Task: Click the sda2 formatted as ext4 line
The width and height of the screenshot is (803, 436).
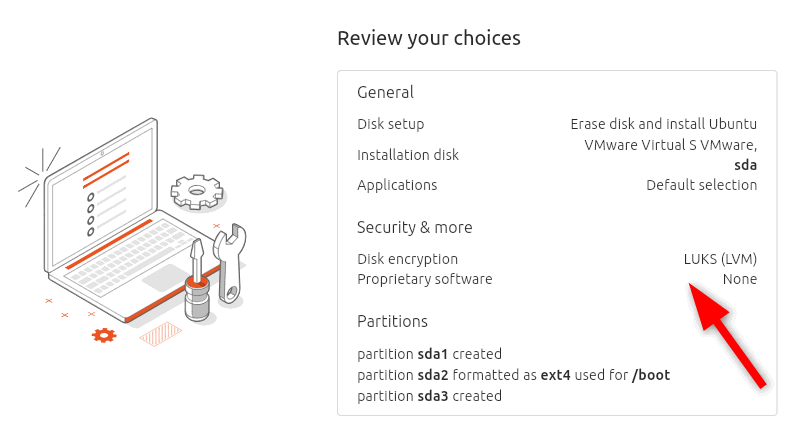Action: (x=514, y=375)
